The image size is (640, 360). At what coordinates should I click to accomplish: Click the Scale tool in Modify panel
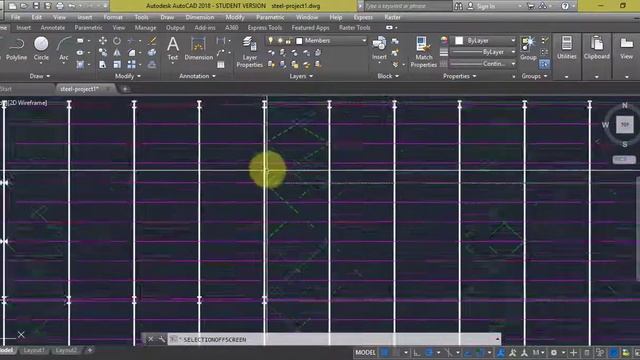coord(117,64)
